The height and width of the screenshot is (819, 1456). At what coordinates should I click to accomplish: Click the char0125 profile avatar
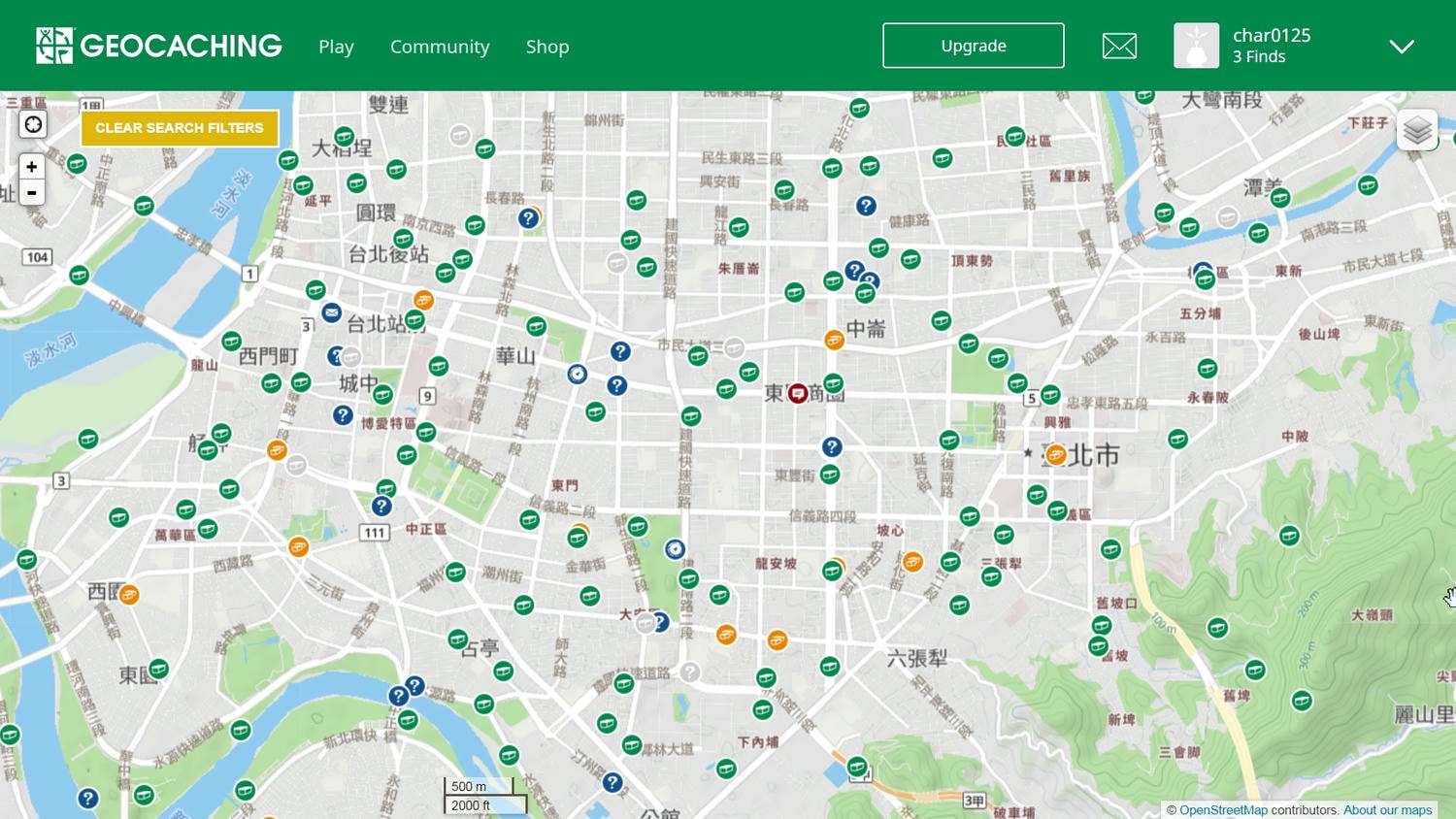tap(1196, 46)
